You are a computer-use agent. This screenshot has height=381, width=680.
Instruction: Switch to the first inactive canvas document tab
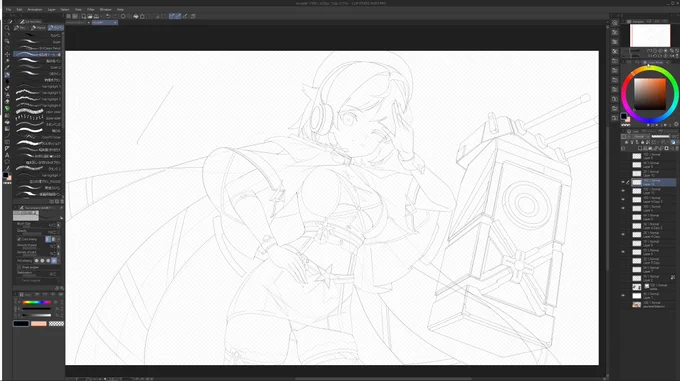click(x=77, y=22)
